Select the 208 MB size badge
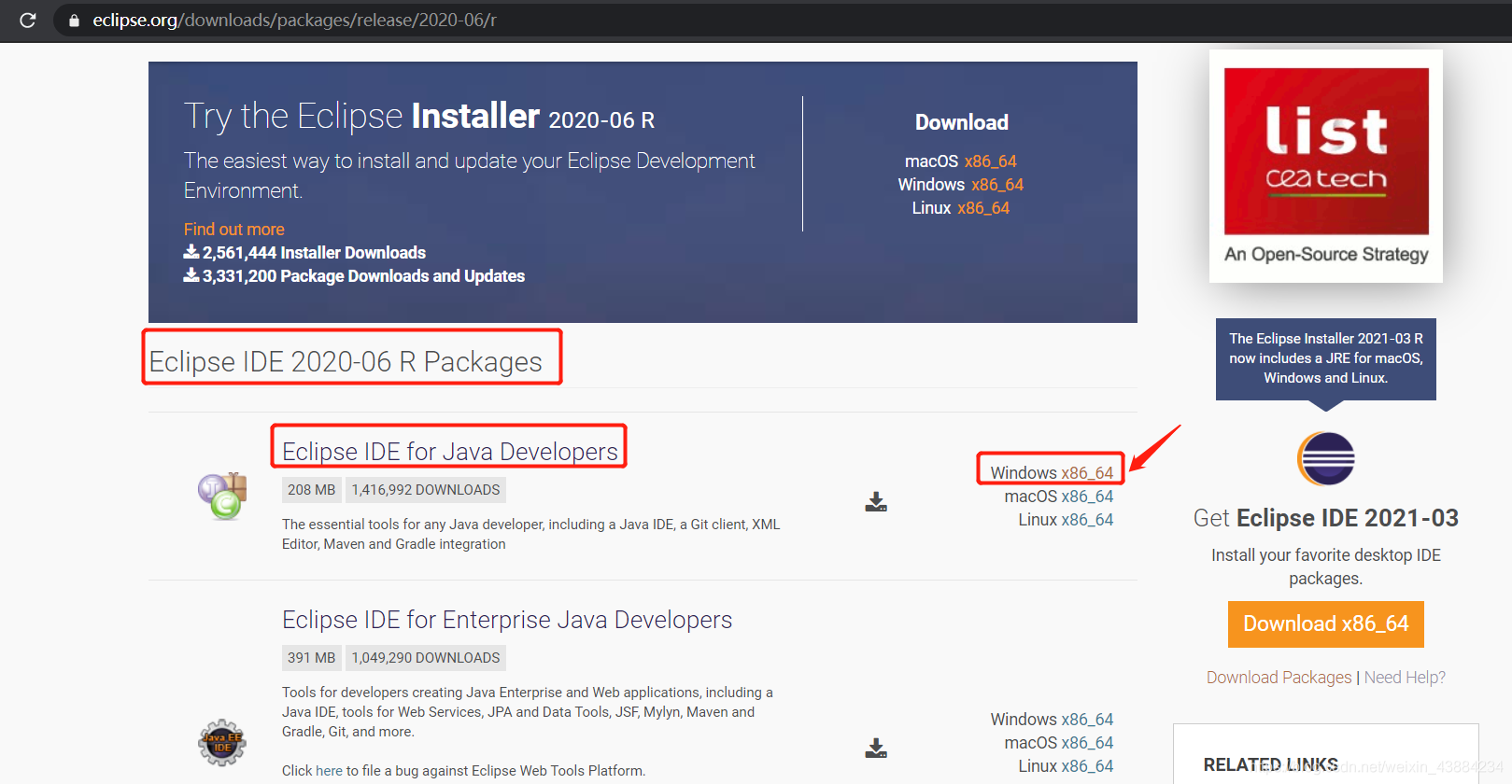Viewport: 1512px width, 784px height. click(x=311, y=490)
